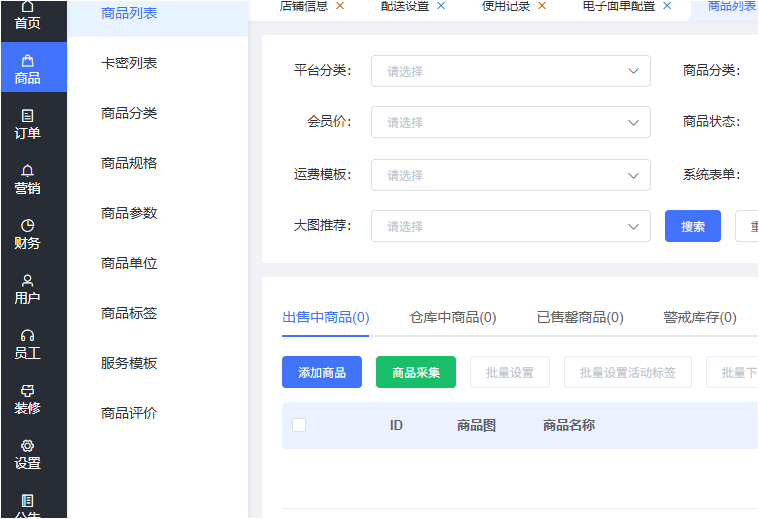759x519 pixels.
Task: Click the 商品图 column header
Action: [x=477, y=426]
